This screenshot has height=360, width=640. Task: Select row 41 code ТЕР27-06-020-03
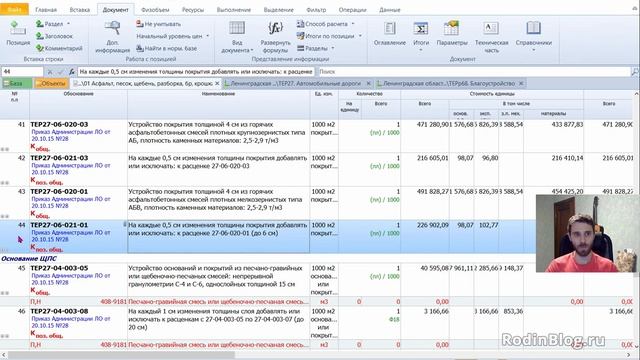coord(59,124)
